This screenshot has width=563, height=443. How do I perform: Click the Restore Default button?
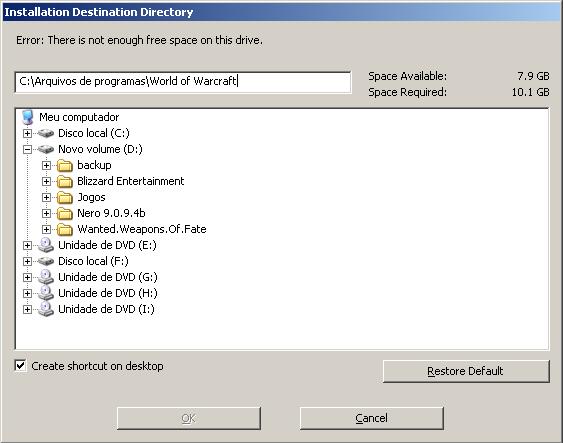(466, 371)
